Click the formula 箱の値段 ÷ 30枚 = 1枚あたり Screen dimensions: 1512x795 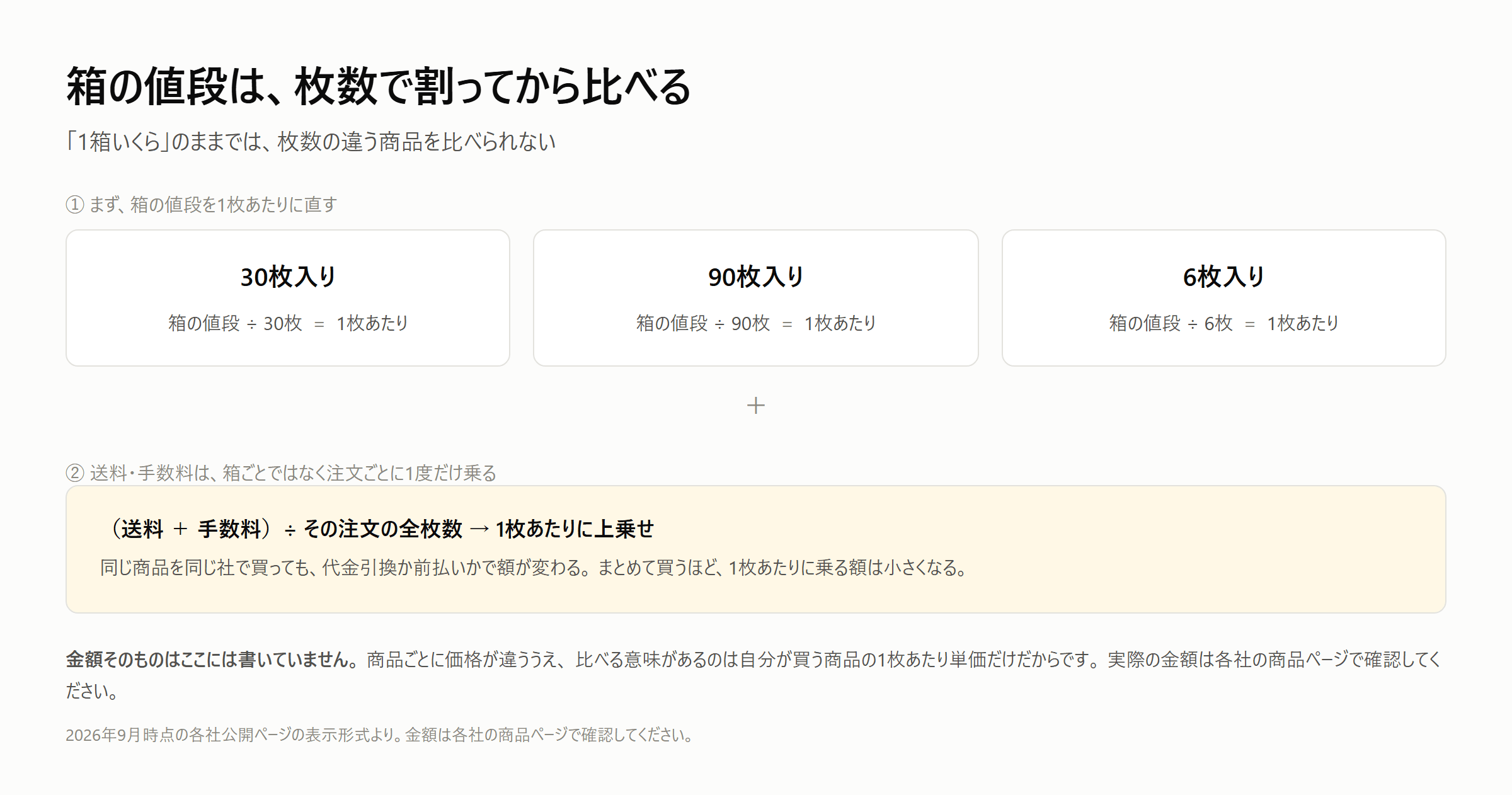pyautogui.click(x=288, y=323)
